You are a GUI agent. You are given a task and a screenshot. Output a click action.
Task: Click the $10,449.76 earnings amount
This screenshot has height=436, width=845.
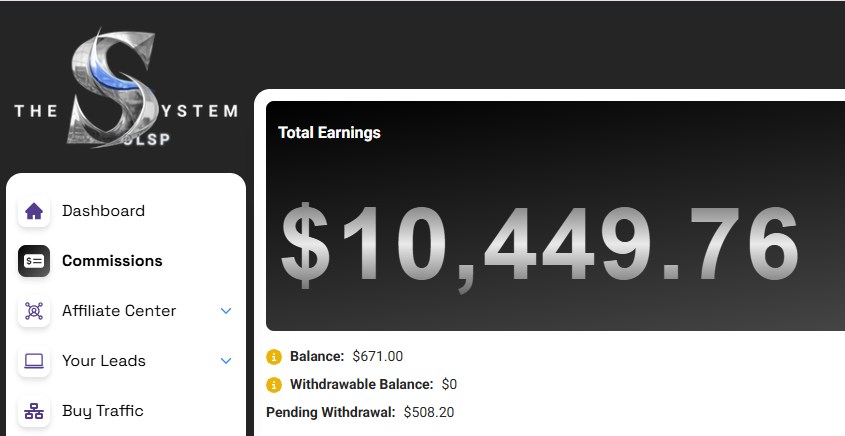point(540,245)
